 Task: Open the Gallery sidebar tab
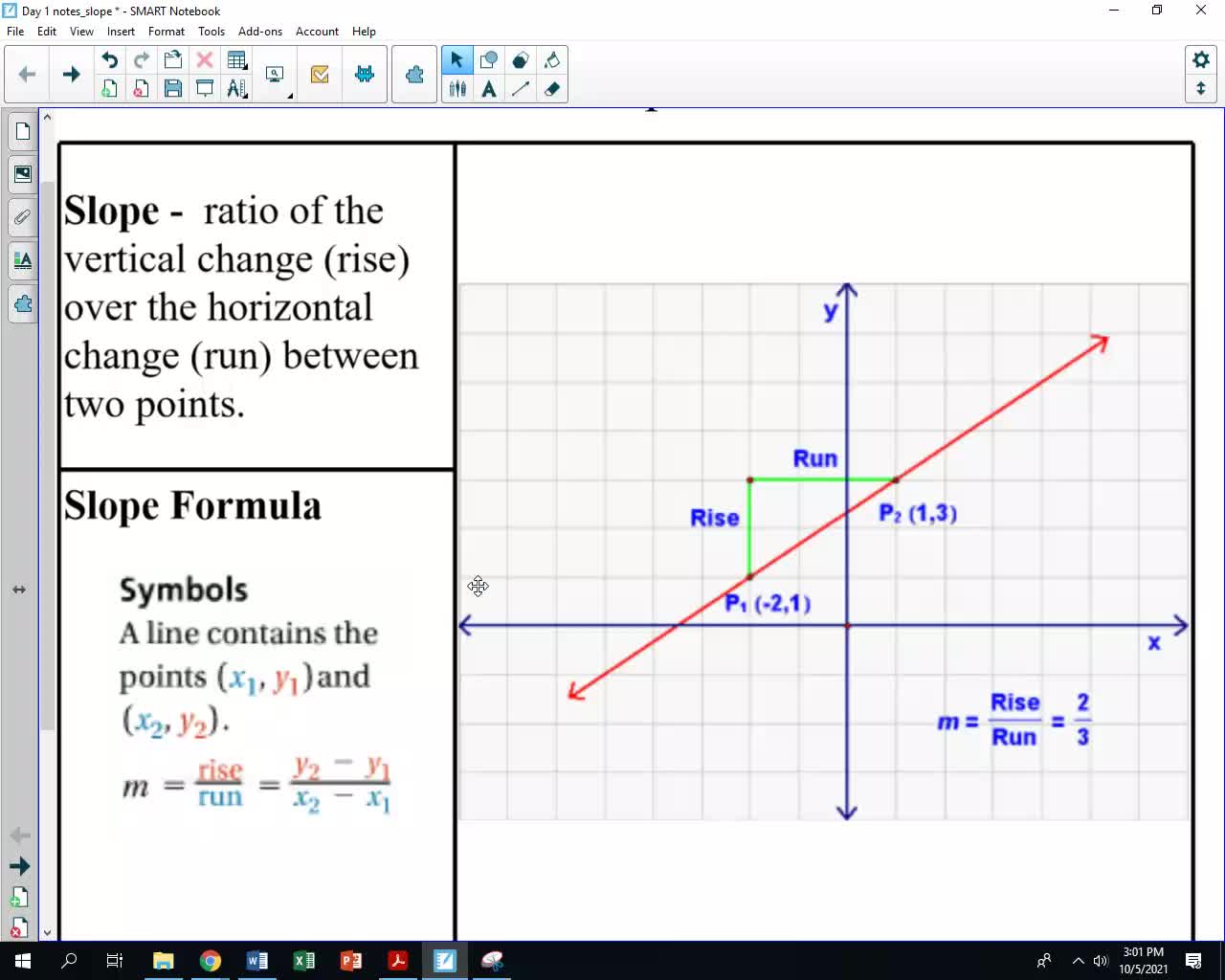click(x=22, y=174)
